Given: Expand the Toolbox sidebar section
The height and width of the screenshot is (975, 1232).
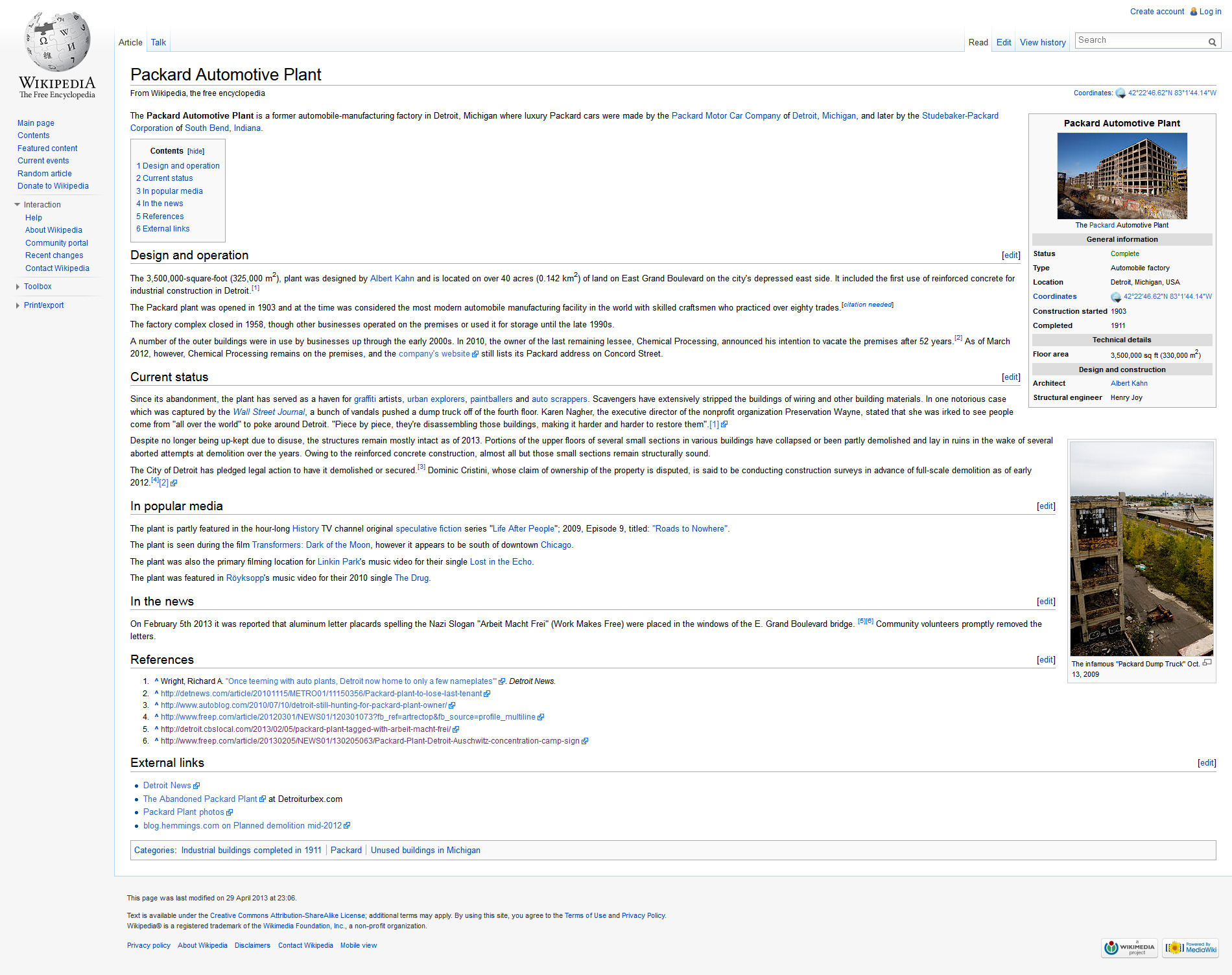Looking at the screenshot, I should (18, 287).
